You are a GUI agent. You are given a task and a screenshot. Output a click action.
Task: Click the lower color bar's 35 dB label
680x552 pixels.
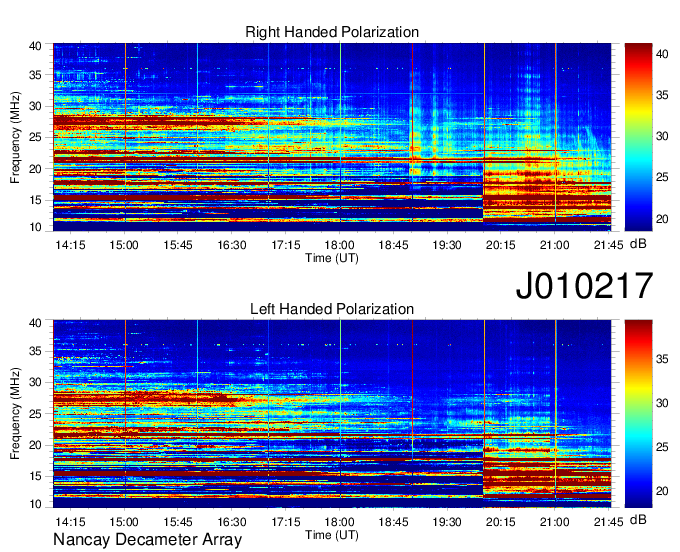click(x=662, y=359)
